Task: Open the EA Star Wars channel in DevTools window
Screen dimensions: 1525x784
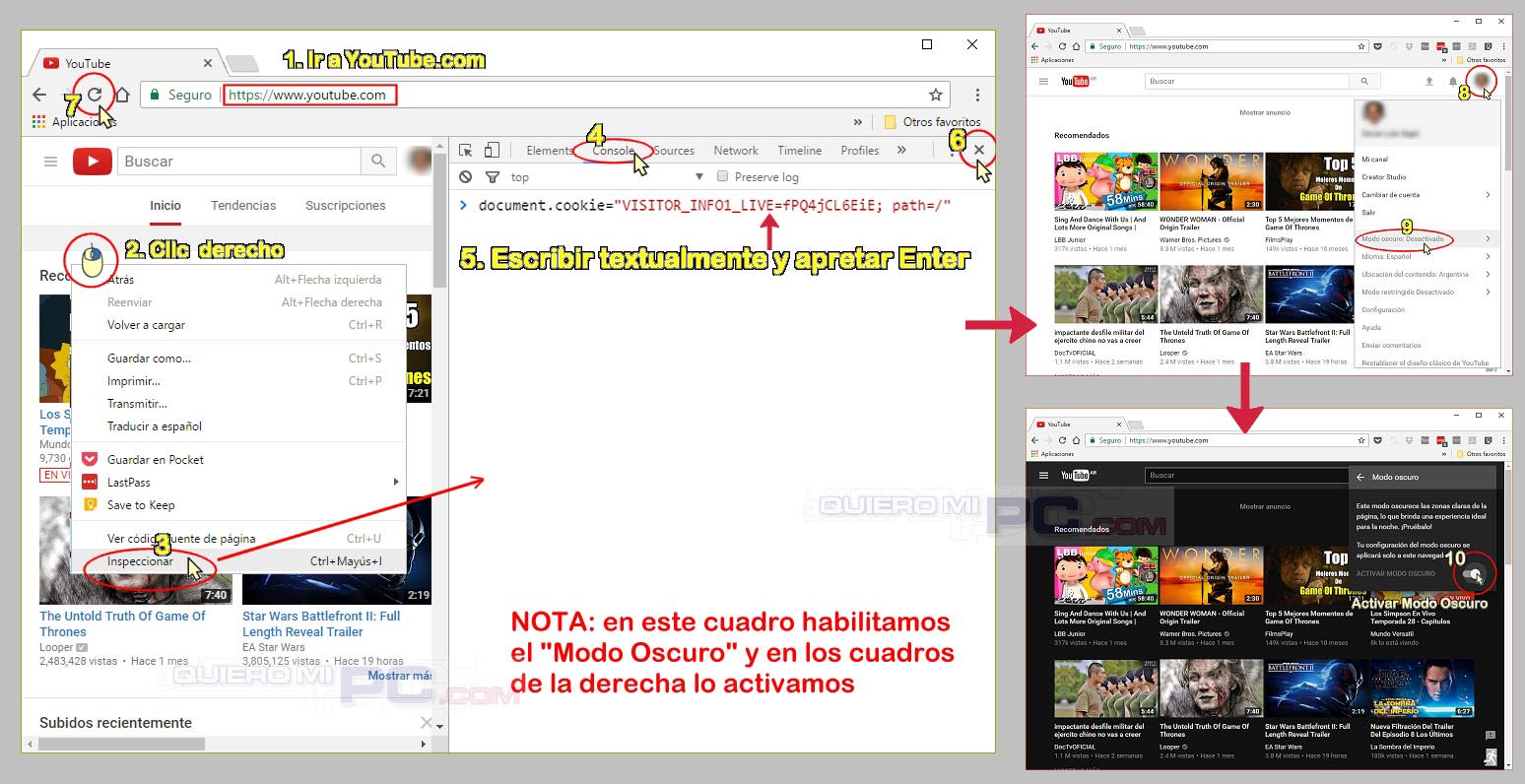Action: (x=274, y=647)
